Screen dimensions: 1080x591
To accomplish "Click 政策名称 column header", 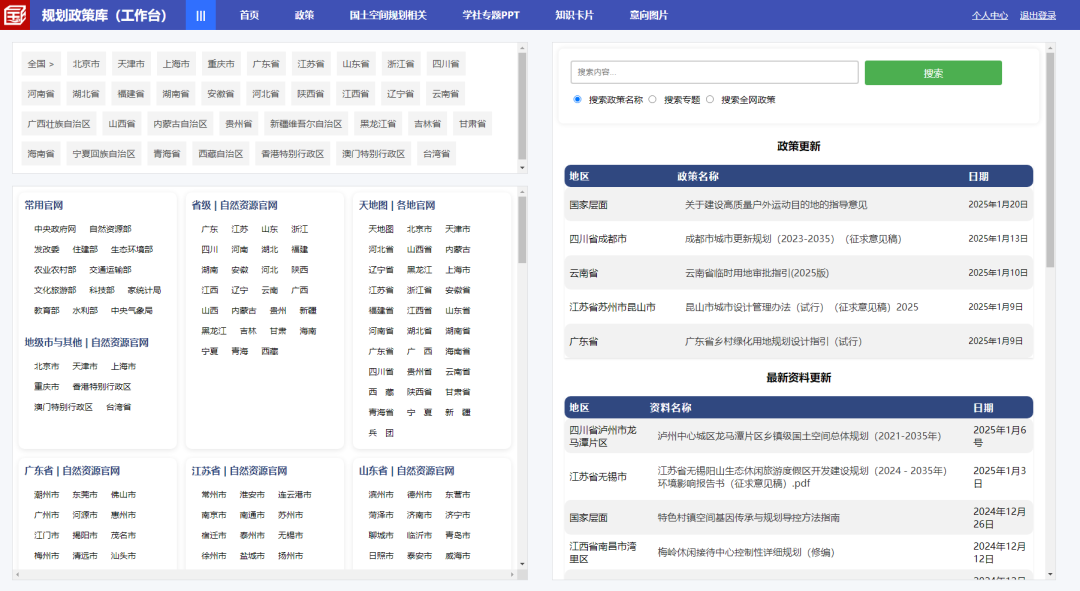I will click(698, 176).
